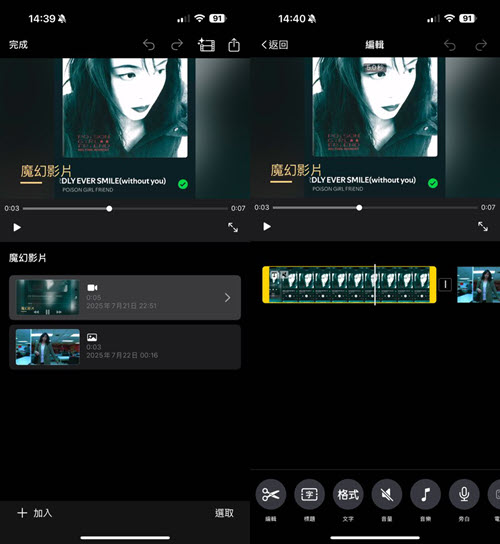Open the scissors edit tool
Screen dimensions: 500x544
(x=271, y=494)
